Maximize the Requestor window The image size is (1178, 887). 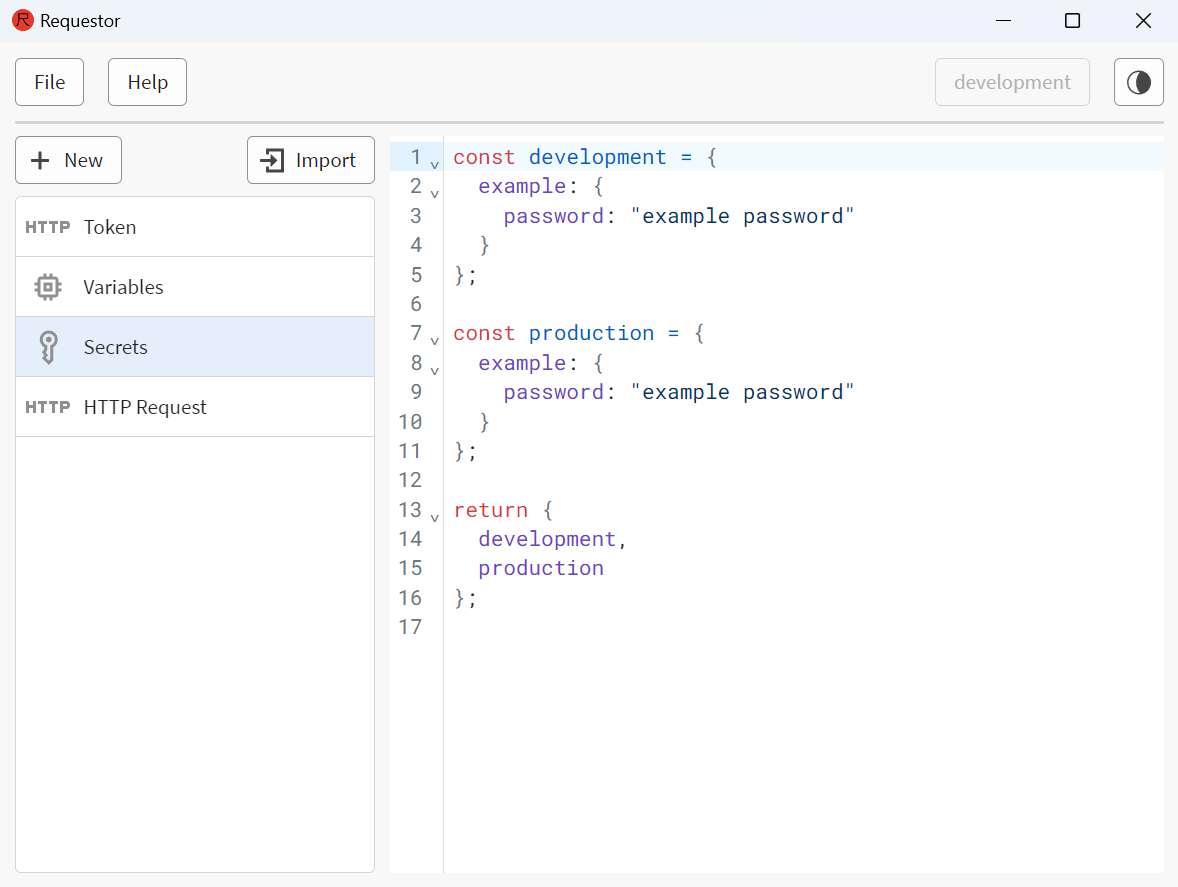click(1072, 20)
